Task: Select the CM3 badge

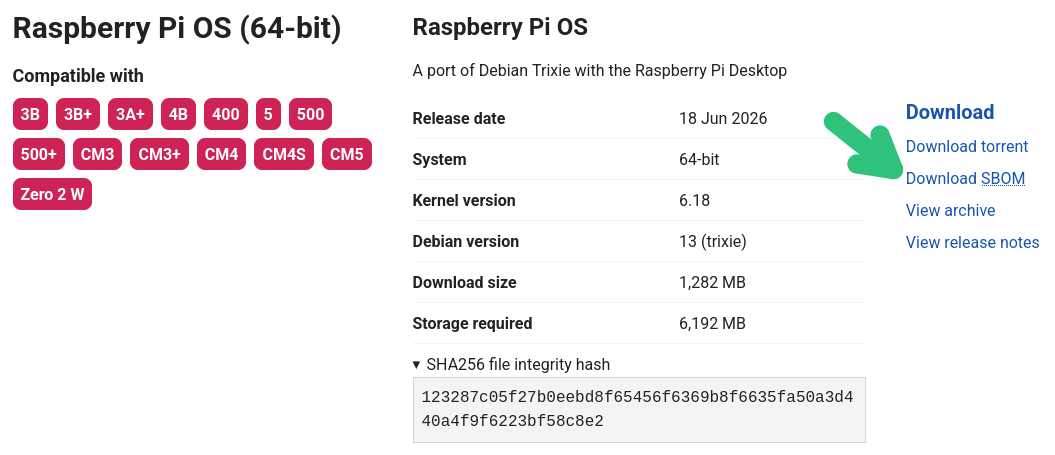Action: (98, 154)
